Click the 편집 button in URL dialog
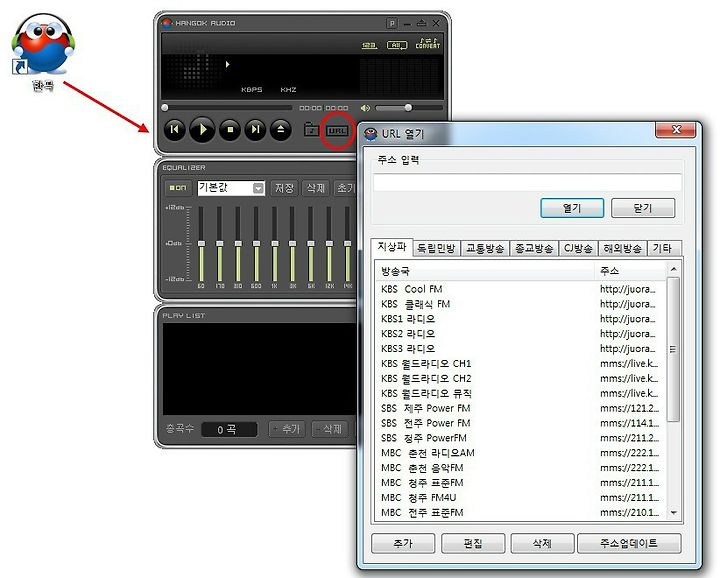 pos(473,544)
